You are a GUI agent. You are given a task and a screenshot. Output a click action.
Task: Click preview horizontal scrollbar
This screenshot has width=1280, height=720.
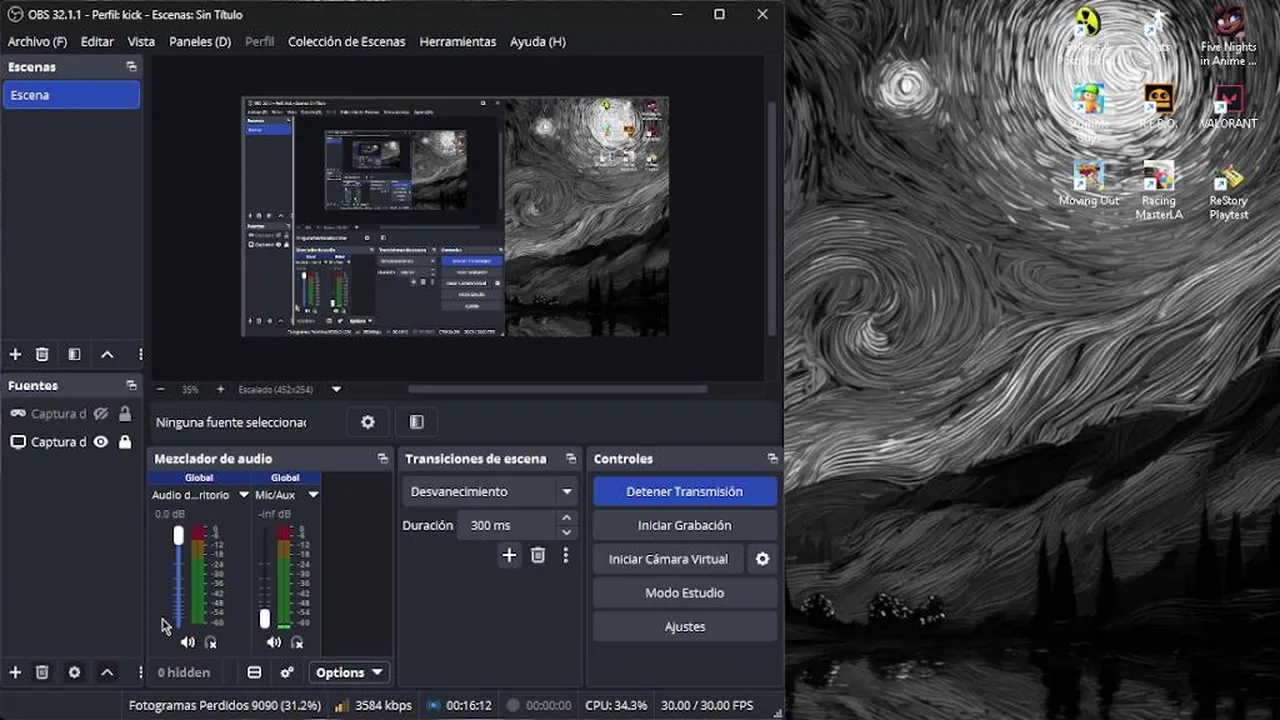pos(557,389)
